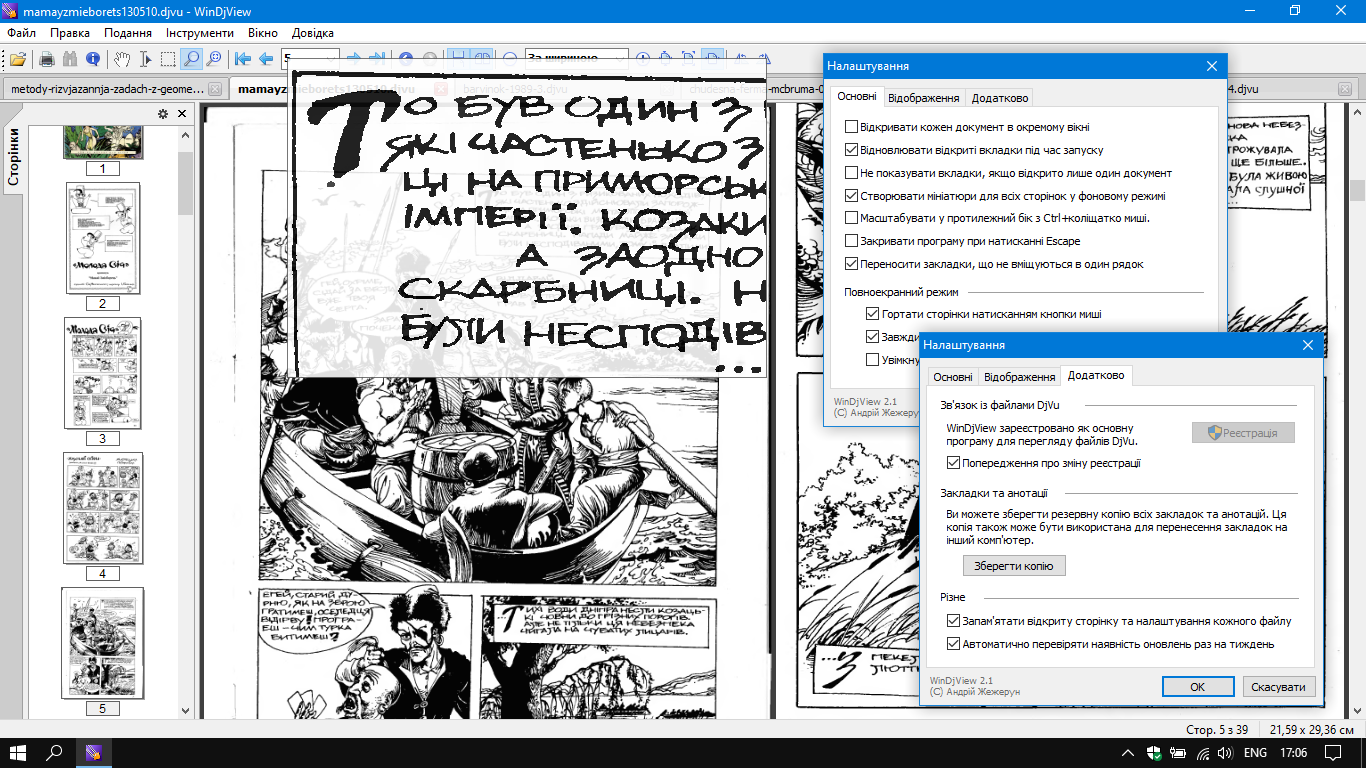Click the ENG language indicator
This screenshot has width=1366, height=768.
point(1255,752)
